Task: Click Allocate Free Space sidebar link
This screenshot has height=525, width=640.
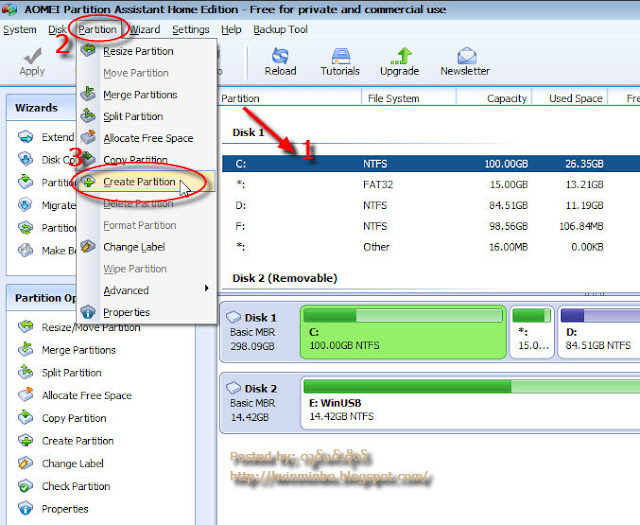Action: (x=87, y=396)
